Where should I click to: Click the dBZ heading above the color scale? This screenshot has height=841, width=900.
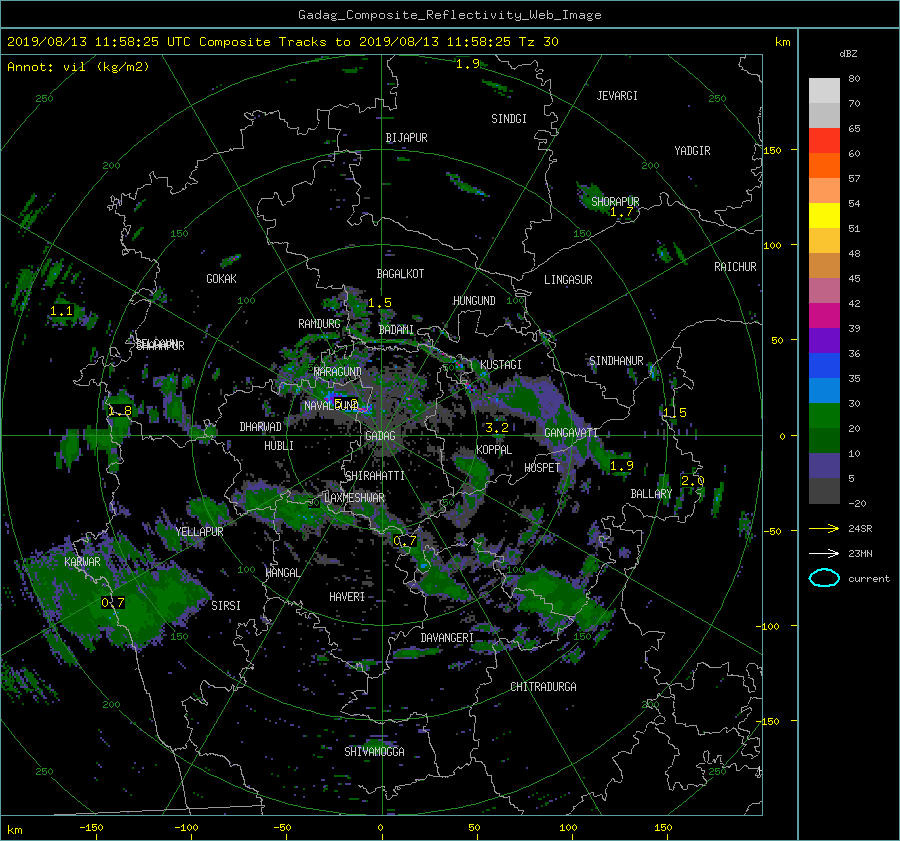coord(848,54)
